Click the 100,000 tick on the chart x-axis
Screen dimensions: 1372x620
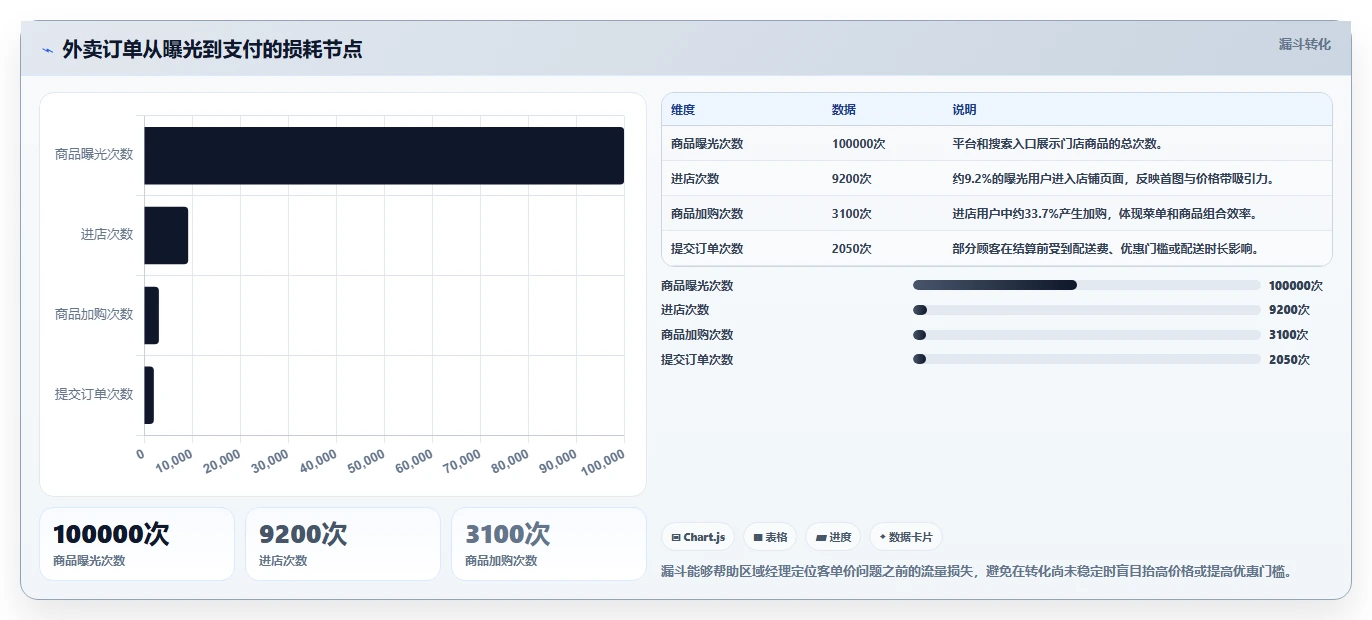pyautogui.click(x=603, y=462)
